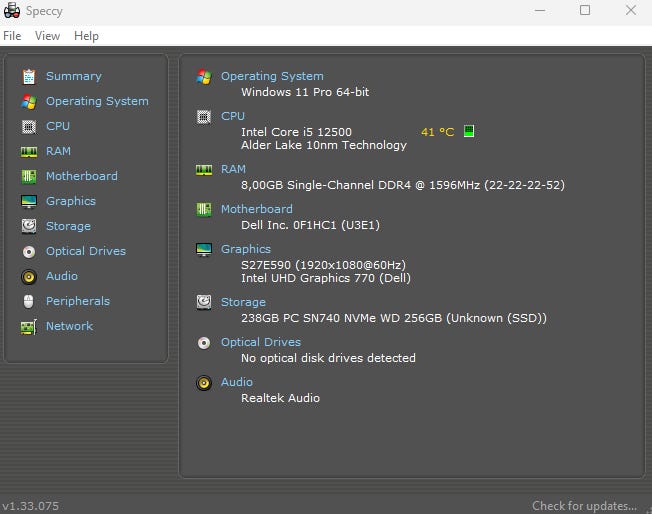Screen dimensions: 652x514
Task: Click the Audio speaker icon in sidebar
Action: tap(28, 276)
